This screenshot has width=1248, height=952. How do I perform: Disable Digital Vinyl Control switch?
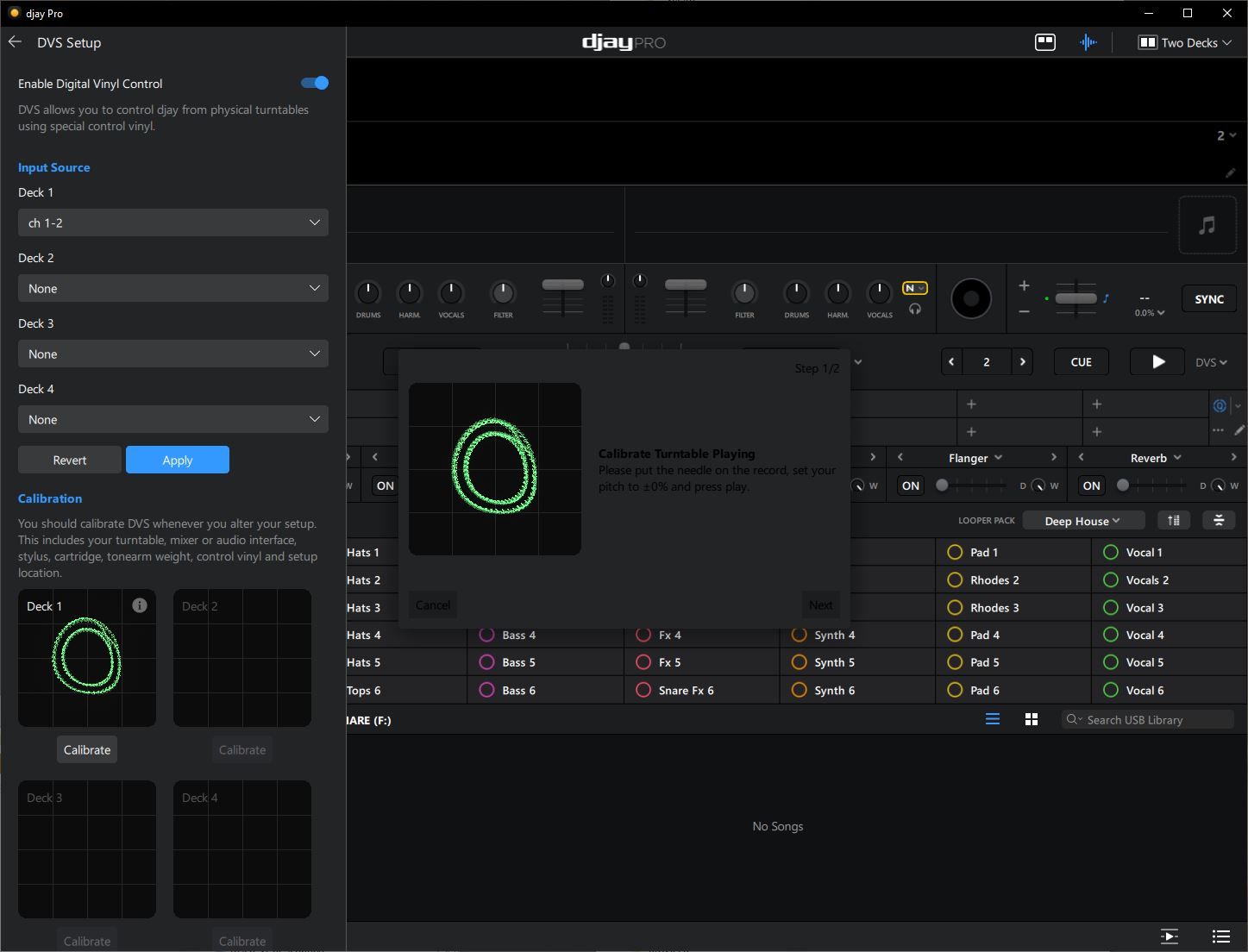click(315, 83)
